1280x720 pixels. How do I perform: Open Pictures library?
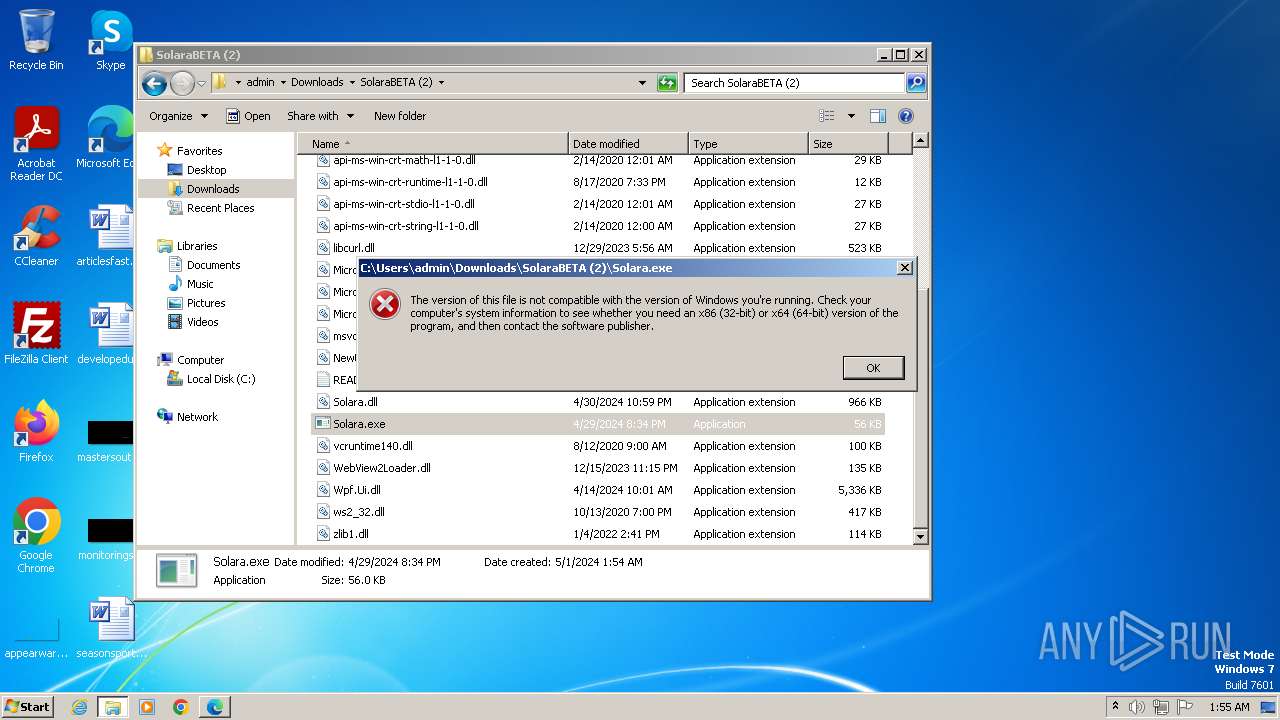coord(206,303)
